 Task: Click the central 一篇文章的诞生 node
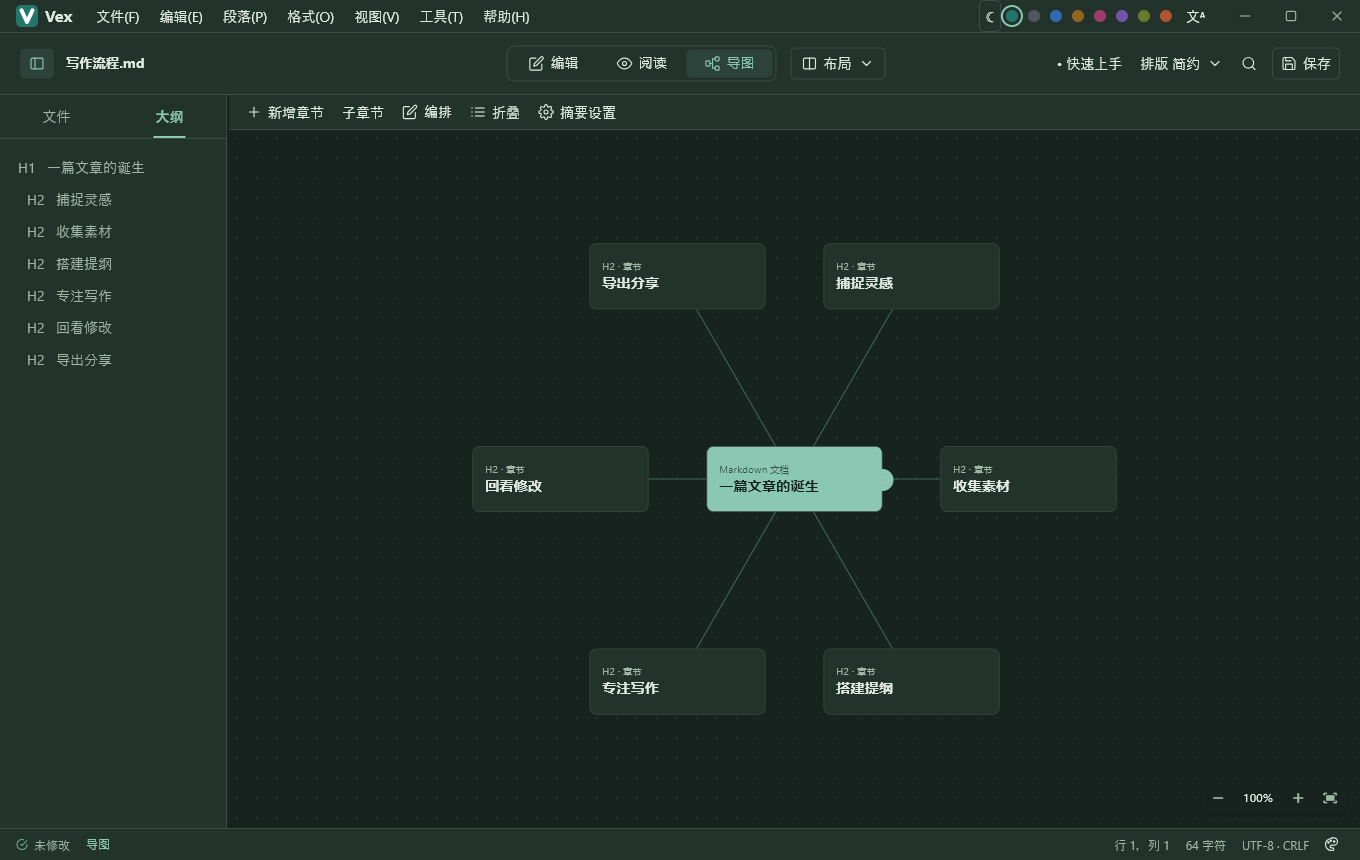(x=794, y=479)
